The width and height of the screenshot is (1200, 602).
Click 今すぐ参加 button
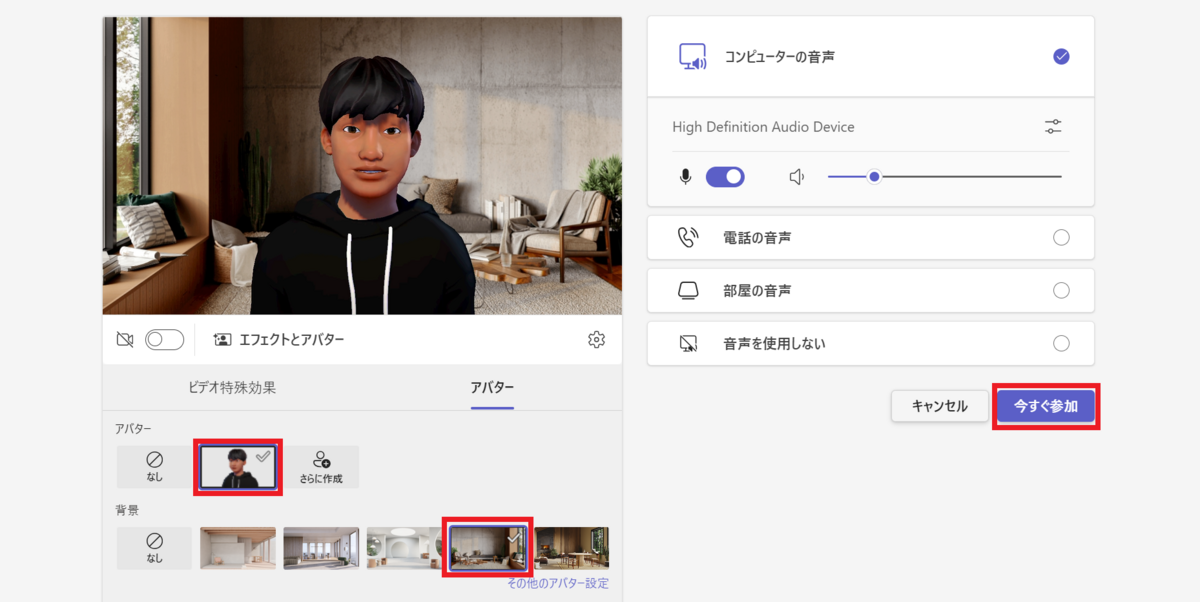coord(1046,407)
